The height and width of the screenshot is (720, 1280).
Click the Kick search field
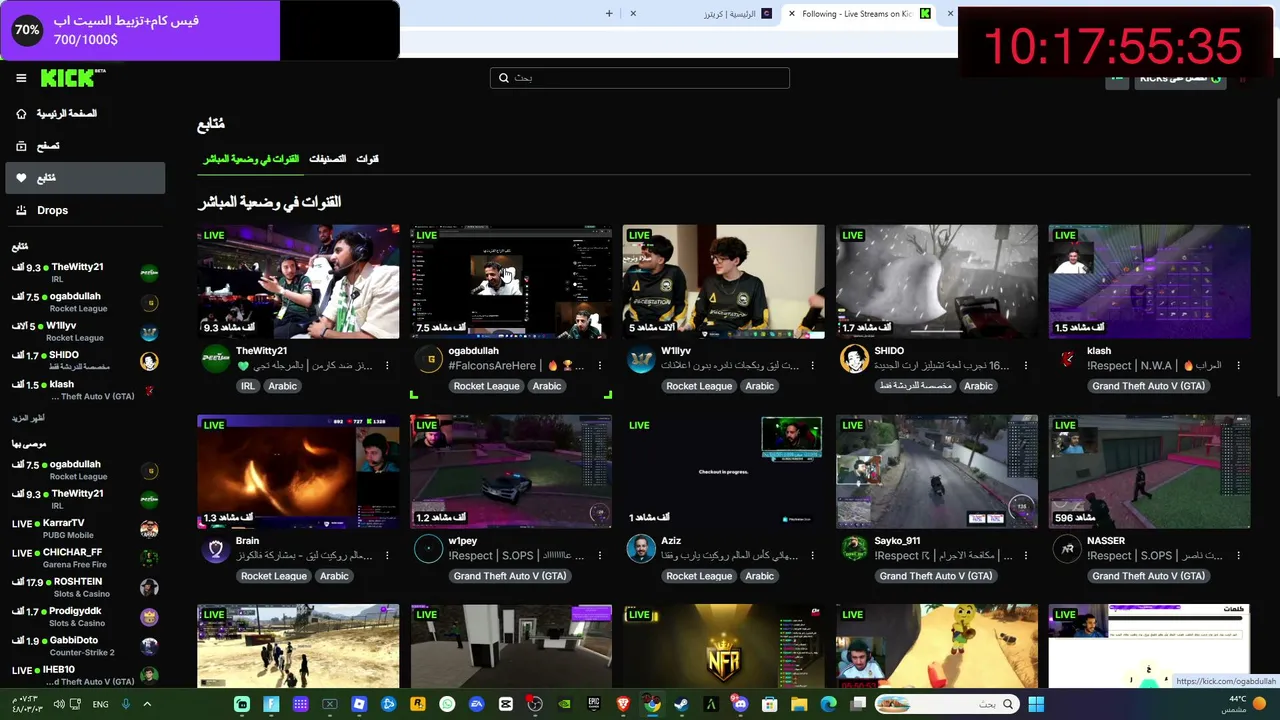pos(640,78)
